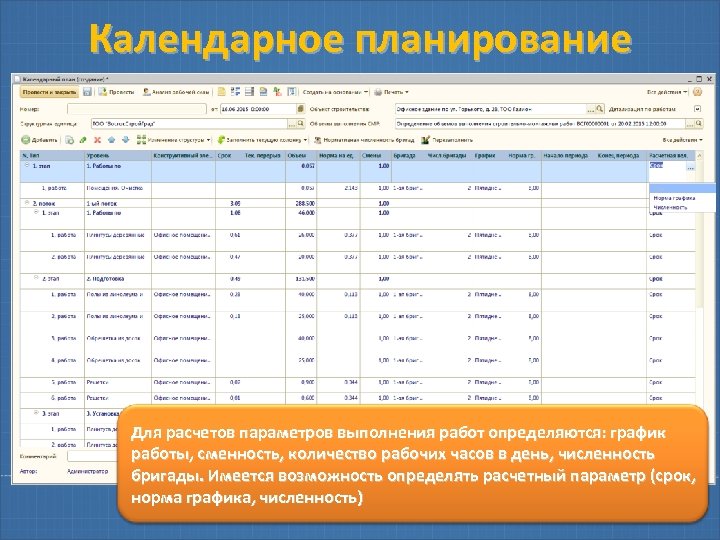Click Нормативная численность бригад toolbar button
720x540 pixels.
364,140
